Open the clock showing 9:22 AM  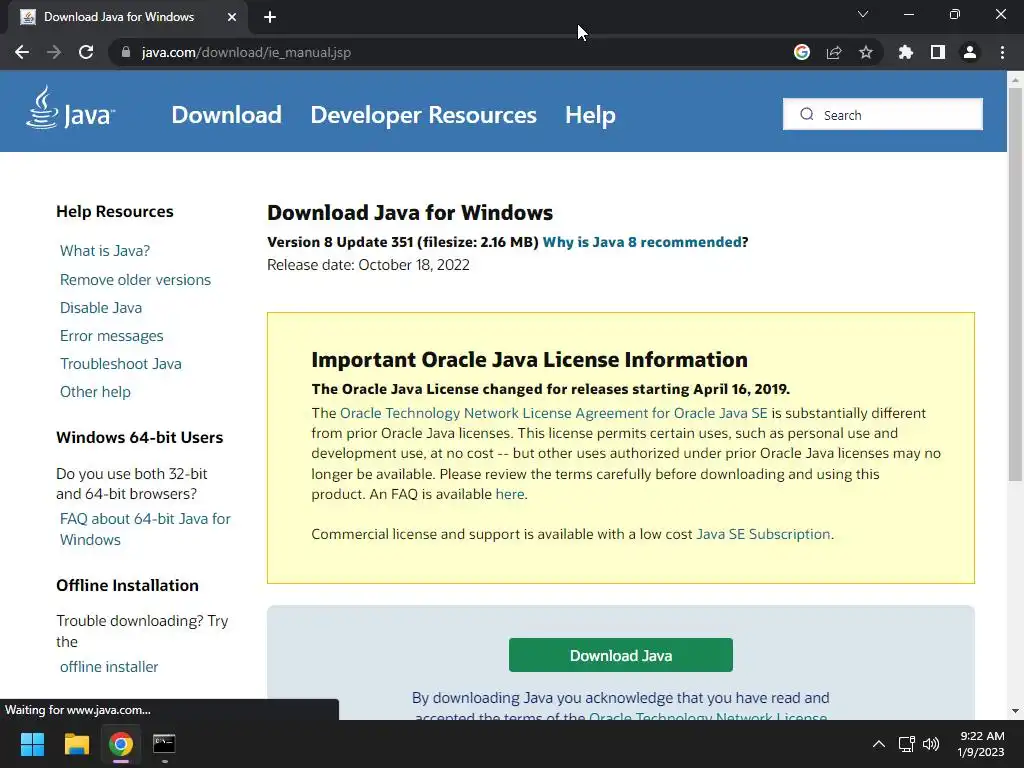pos(981,744)
